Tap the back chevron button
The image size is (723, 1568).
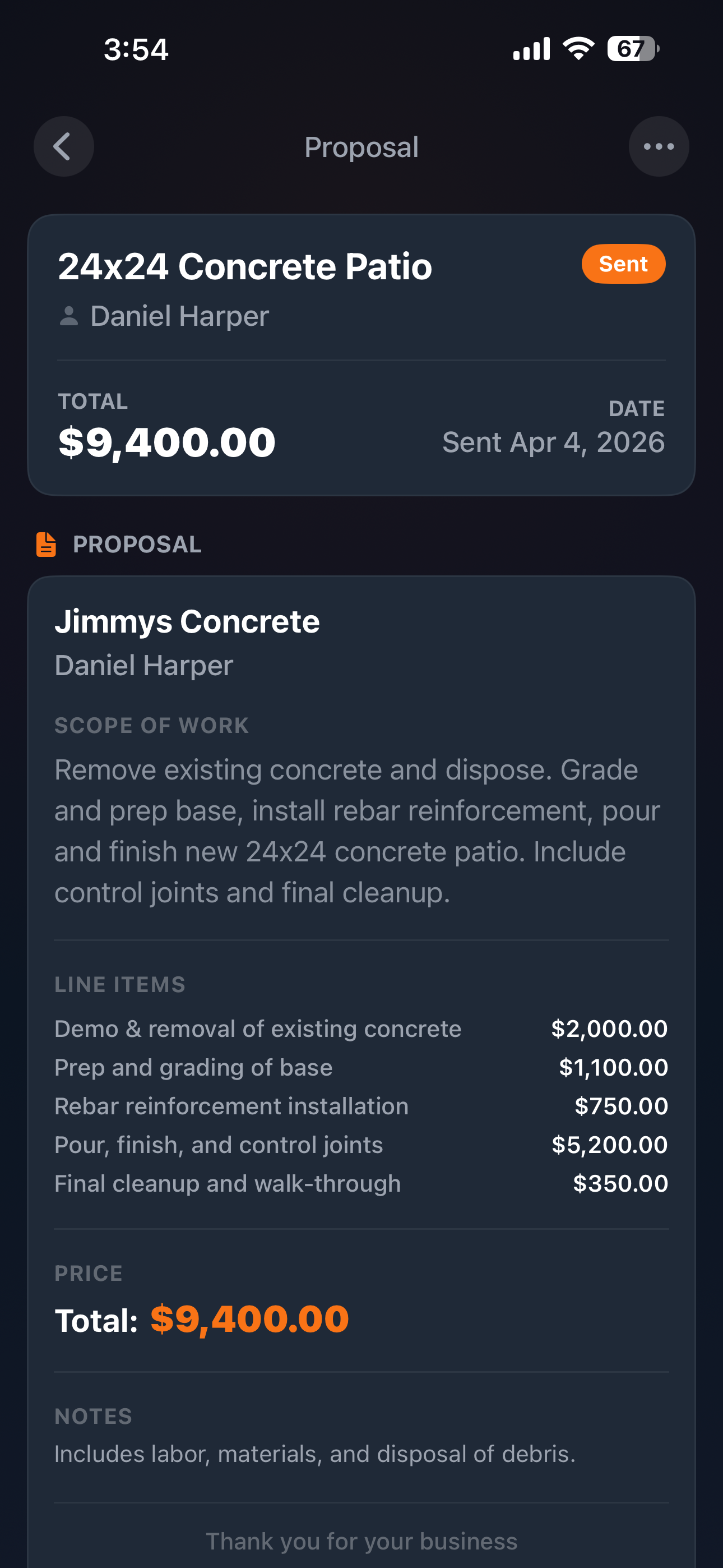63,147
